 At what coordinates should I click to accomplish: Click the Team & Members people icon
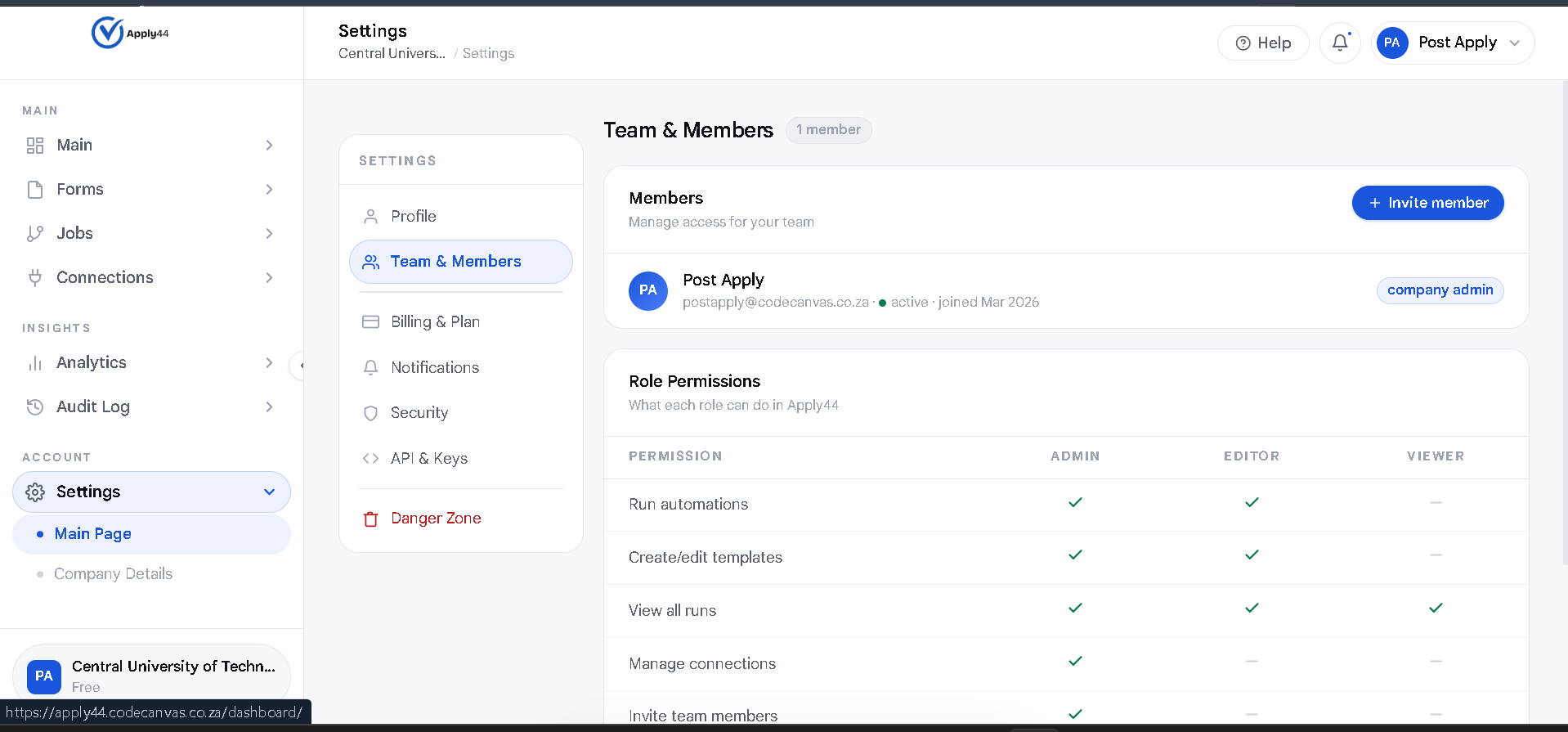click(x=370, y=262)
